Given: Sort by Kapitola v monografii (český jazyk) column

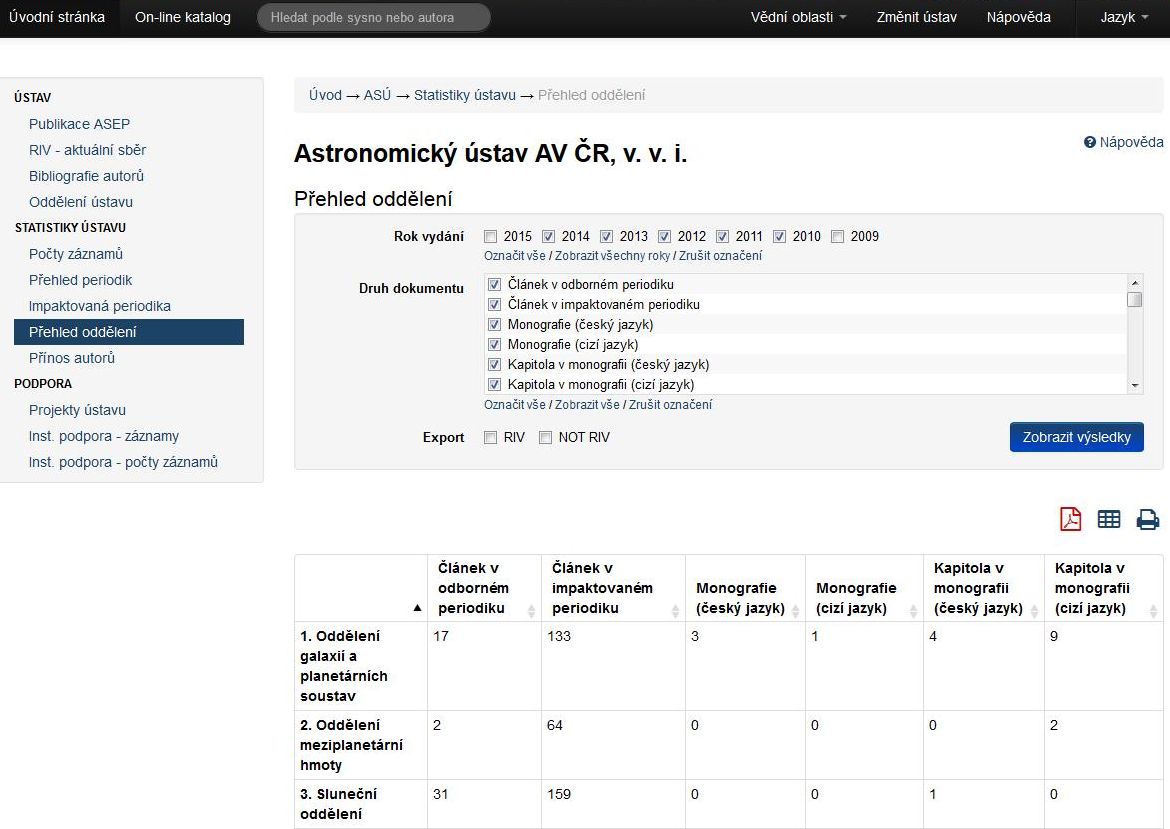Looking at the screenshot, I should coord(1034,611).
